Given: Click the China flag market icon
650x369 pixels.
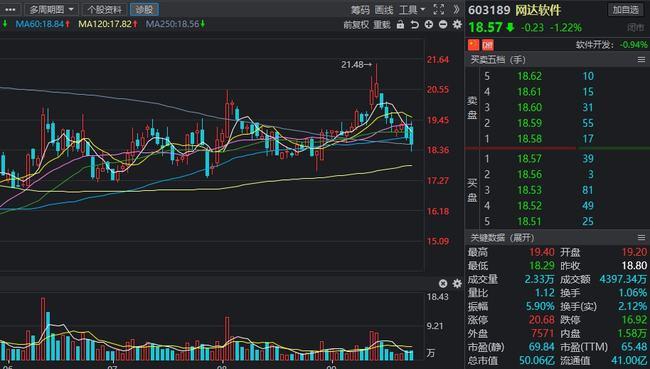Looking at the screenshot, I should click(473, 45).
